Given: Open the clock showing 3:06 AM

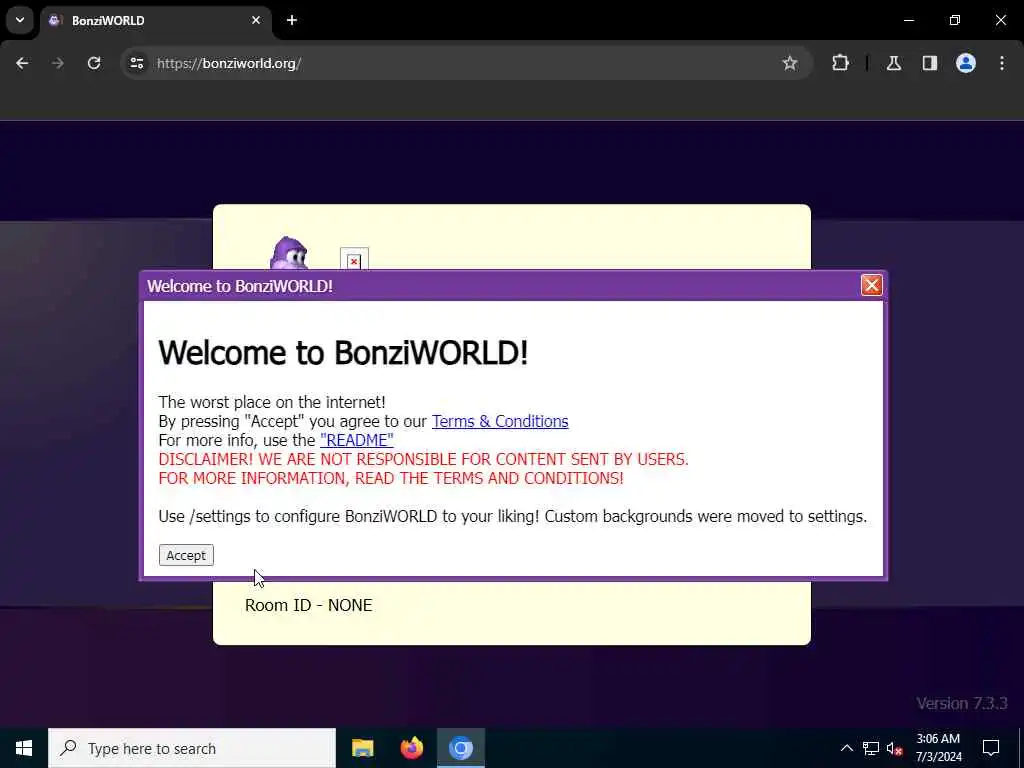Looking at the screenshot, I should (938, 748).
